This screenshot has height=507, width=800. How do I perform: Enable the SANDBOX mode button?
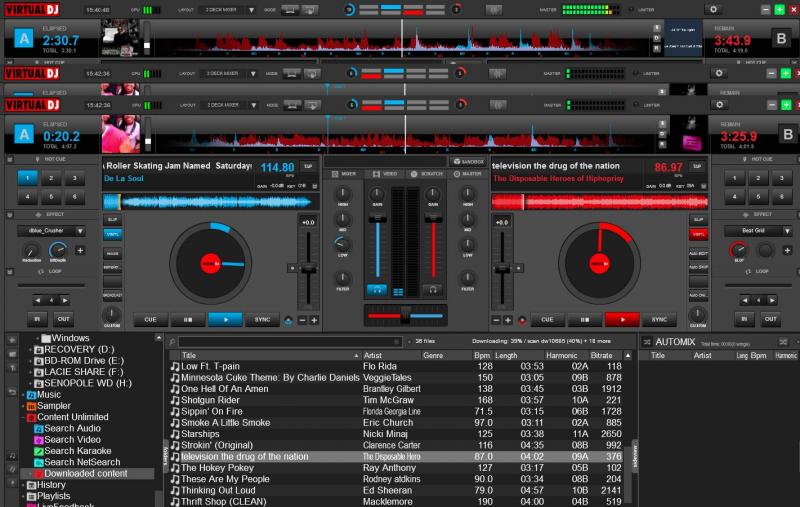tap(467, 161)
